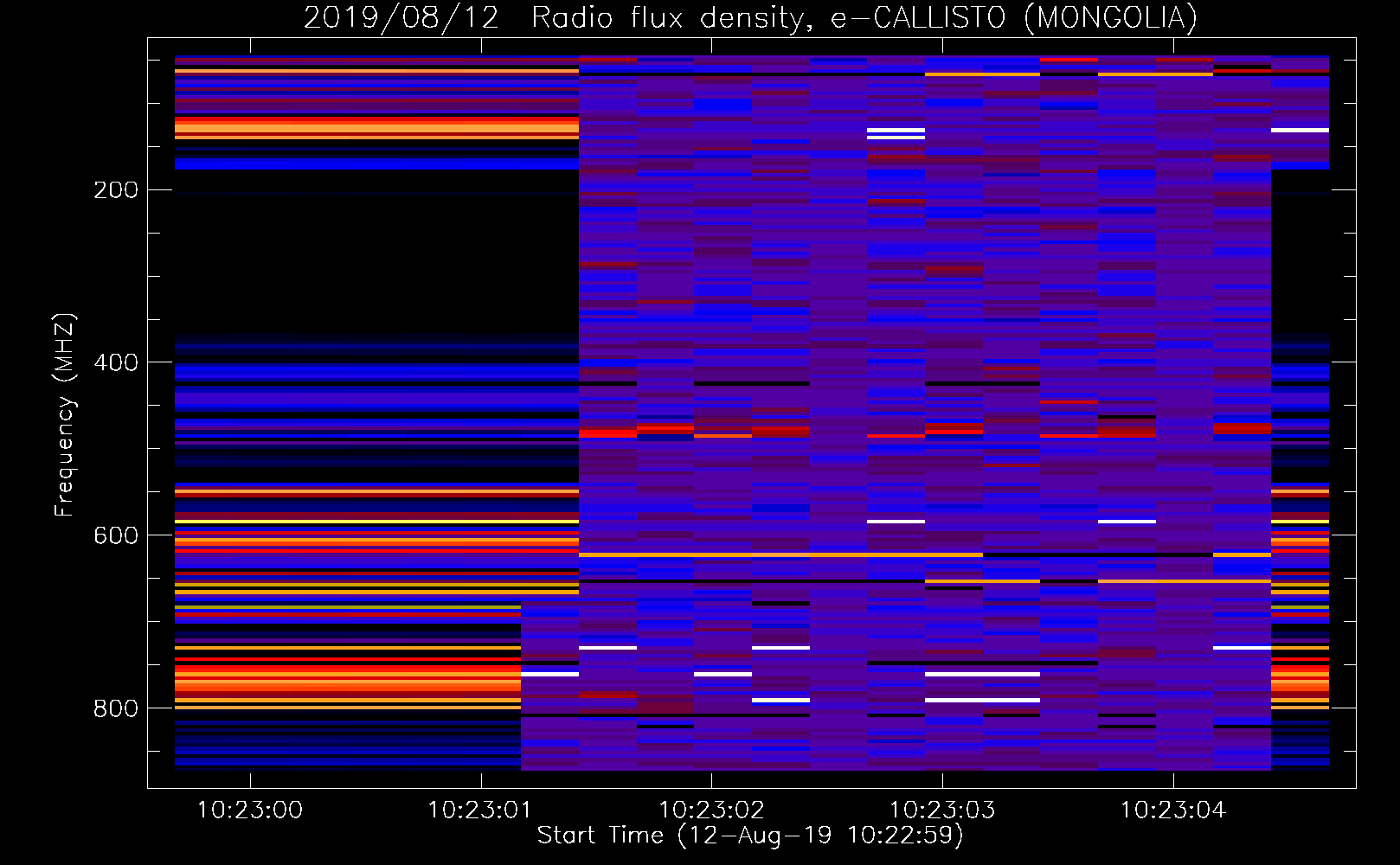The image size is (1400, 865).
Task: Click the 'Frequency (MHZ)' axis label
Action: coord(65,414)
